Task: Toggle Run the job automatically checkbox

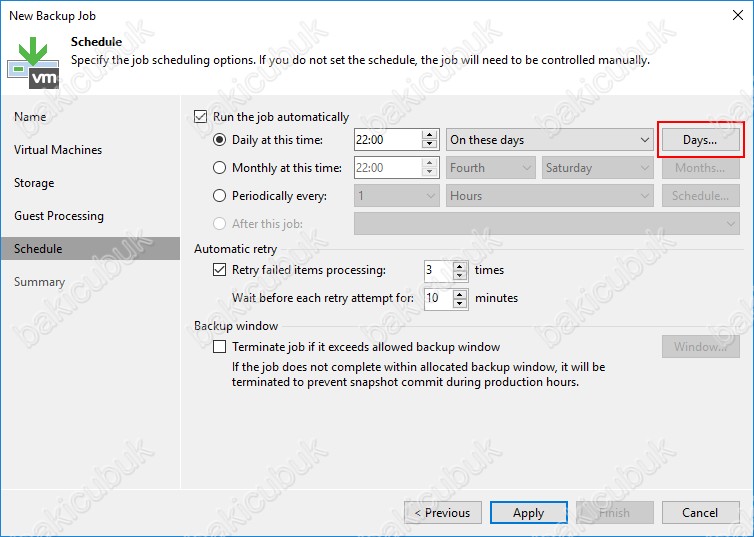Action: (201, 117)
